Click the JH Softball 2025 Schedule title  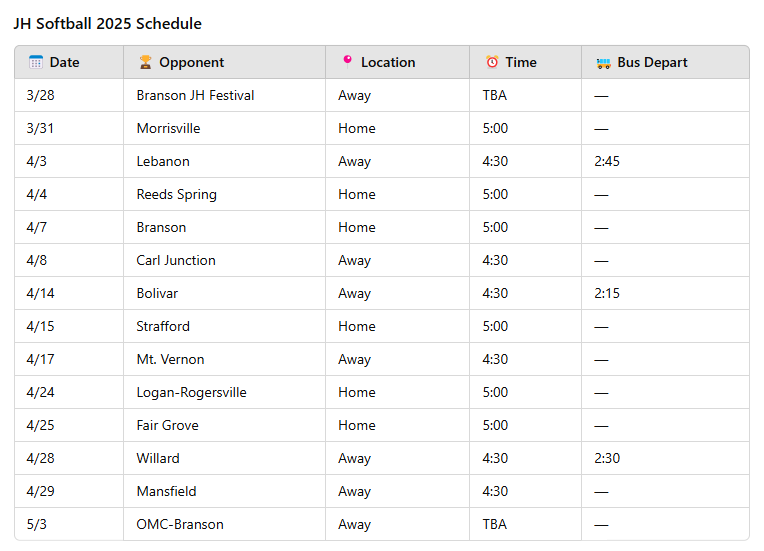coord(107,24)
